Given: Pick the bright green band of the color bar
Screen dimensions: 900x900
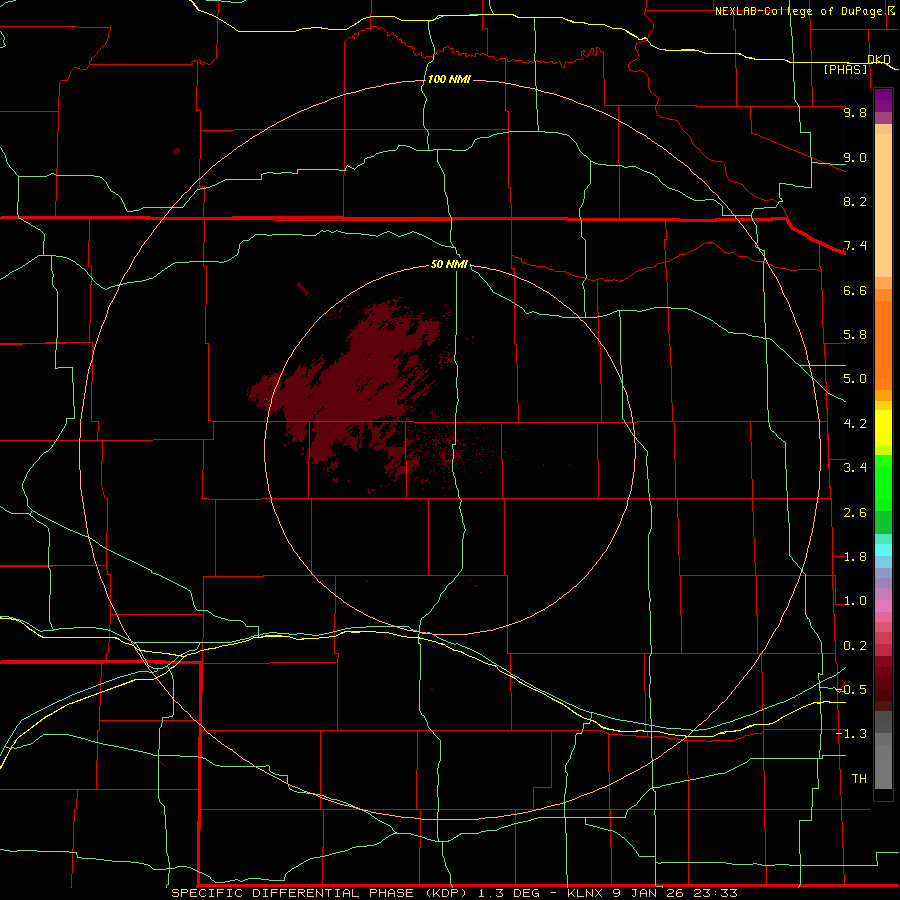Looking at the screenshot, I should [883, 483].
